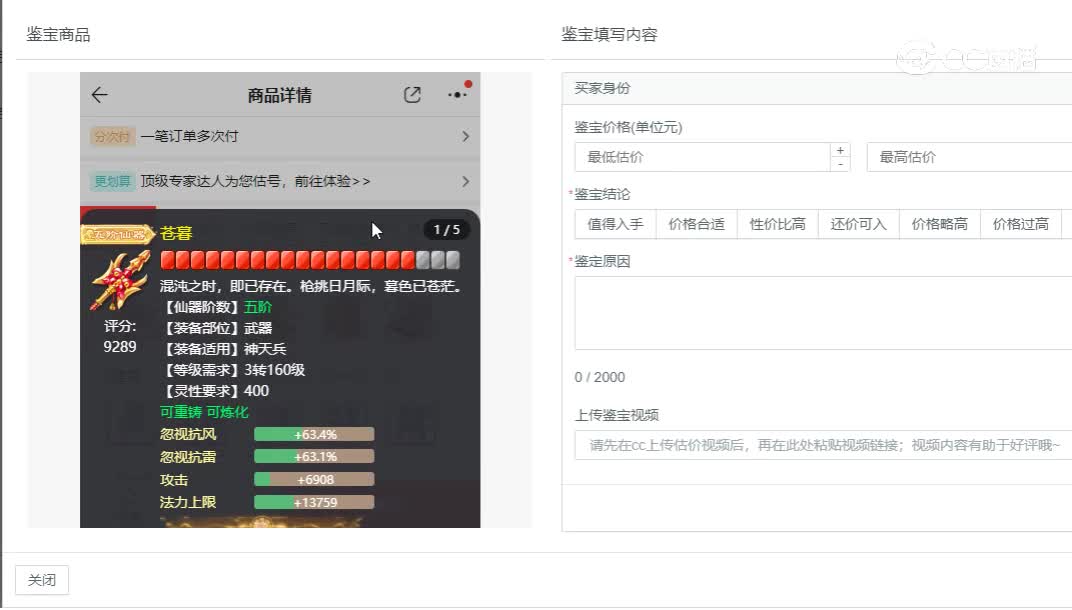Click the 五阶仙器 gold badge
This screenshot has width=1072, height=610.
118,235
